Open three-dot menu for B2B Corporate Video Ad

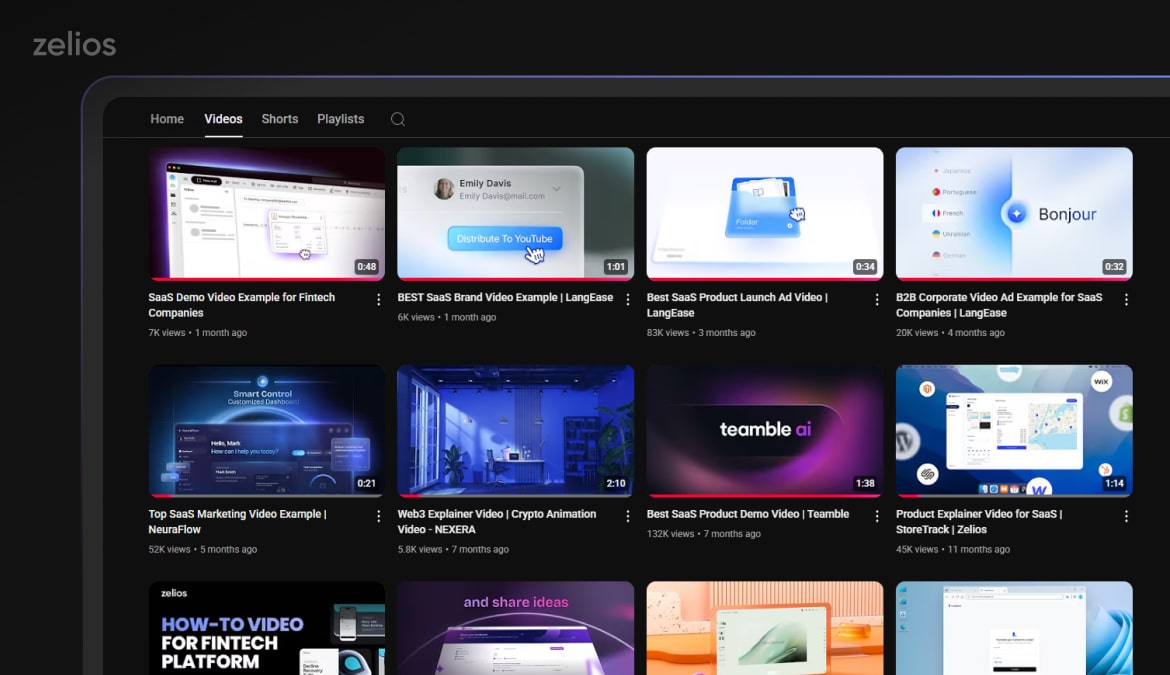click(x=1126, y=299)
